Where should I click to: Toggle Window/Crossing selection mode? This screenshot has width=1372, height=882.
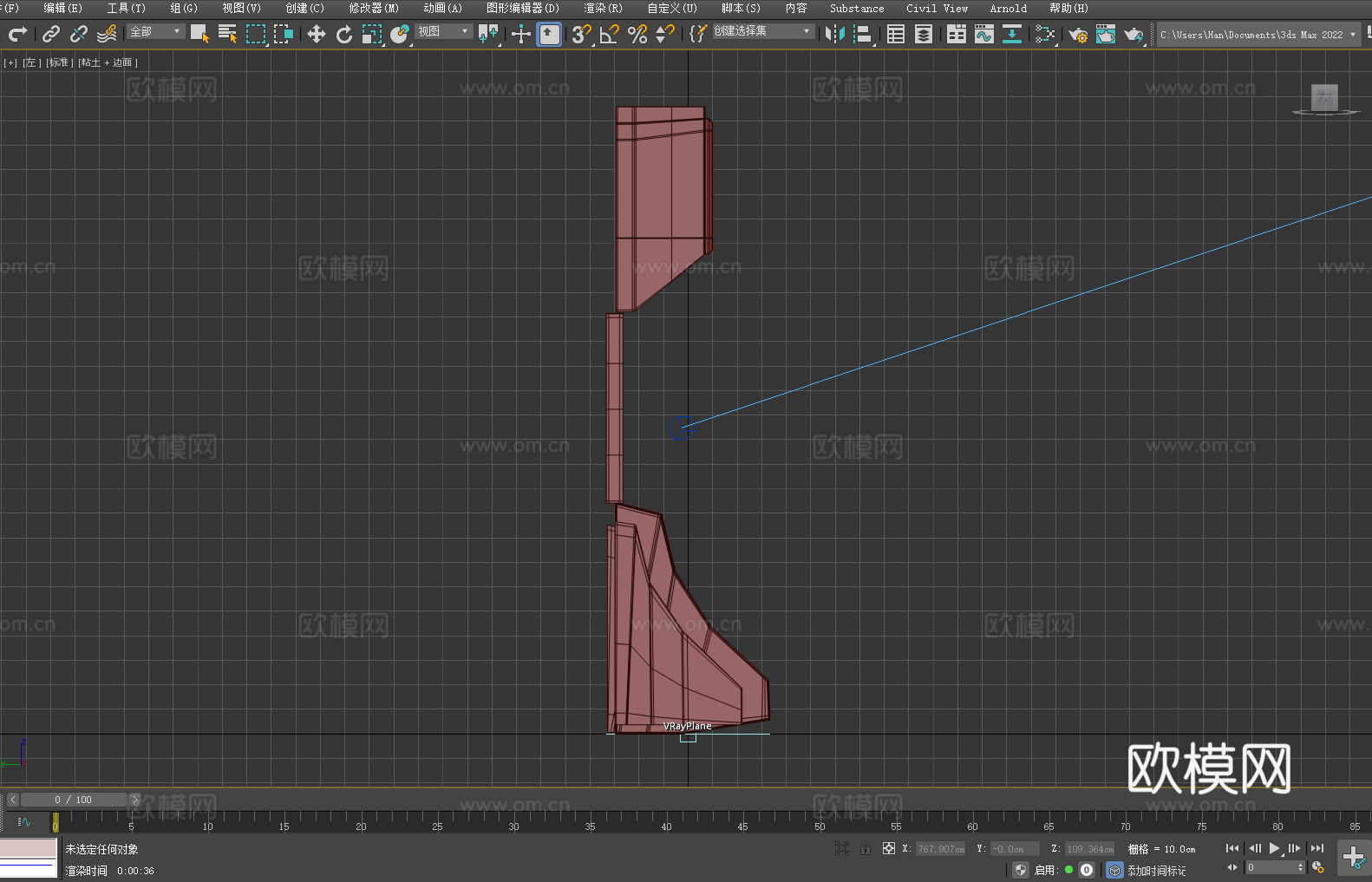[x=284, y=34]
